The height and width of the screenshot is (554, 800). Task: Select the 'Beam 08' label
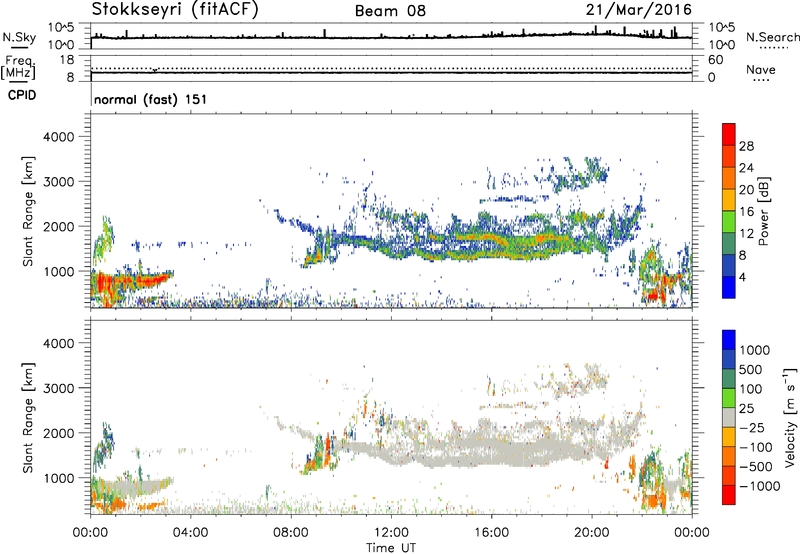click(390, 11)
